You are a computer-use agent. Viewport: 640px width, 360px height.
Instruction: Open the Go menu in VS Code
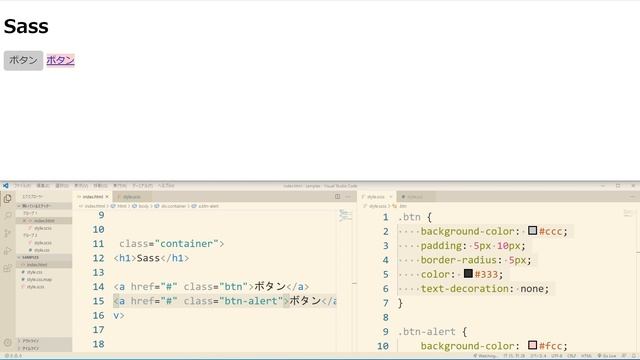100,186
